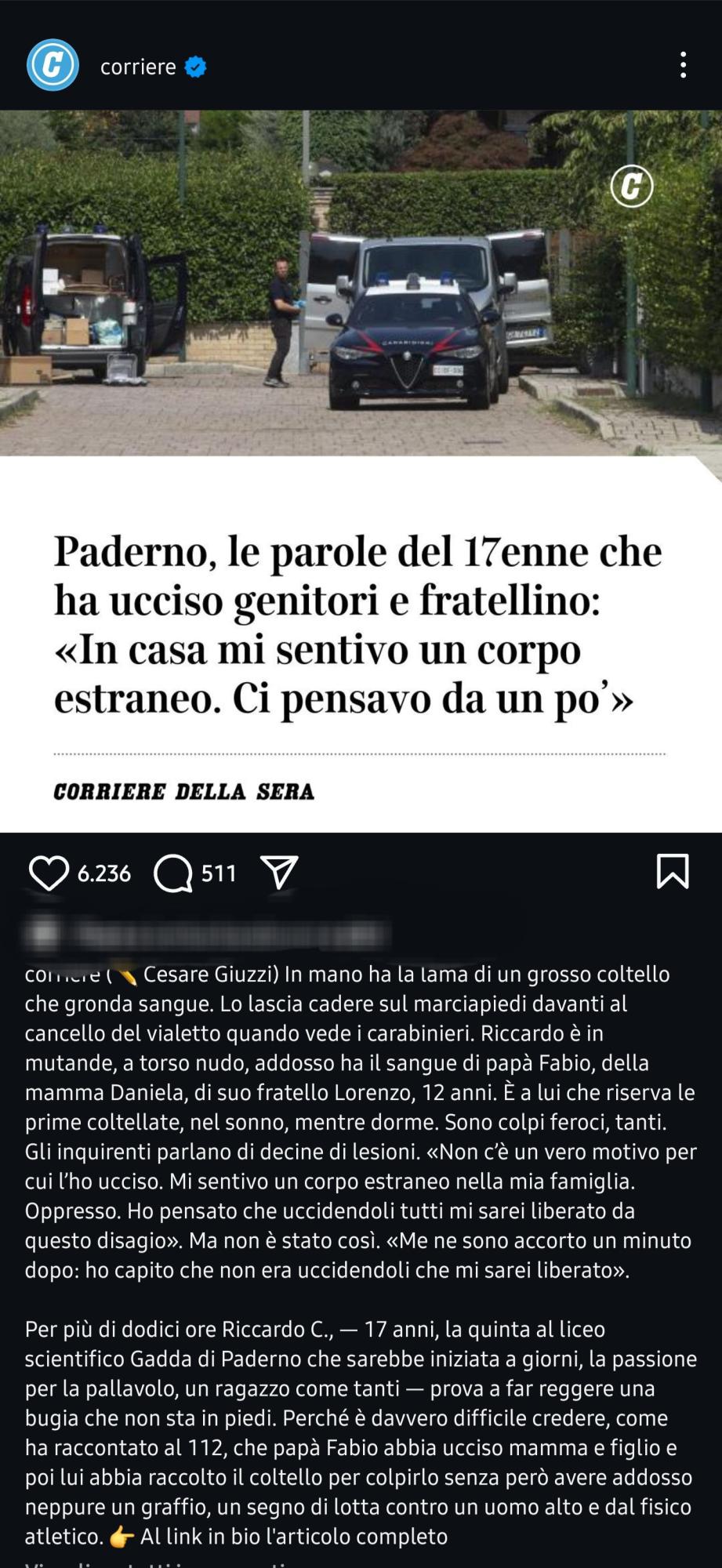This screenshot has width=722, height=1568.
Task: Click the Corriere della Sera wordmark
Action: pyautogui.click(x=184, y=792)
